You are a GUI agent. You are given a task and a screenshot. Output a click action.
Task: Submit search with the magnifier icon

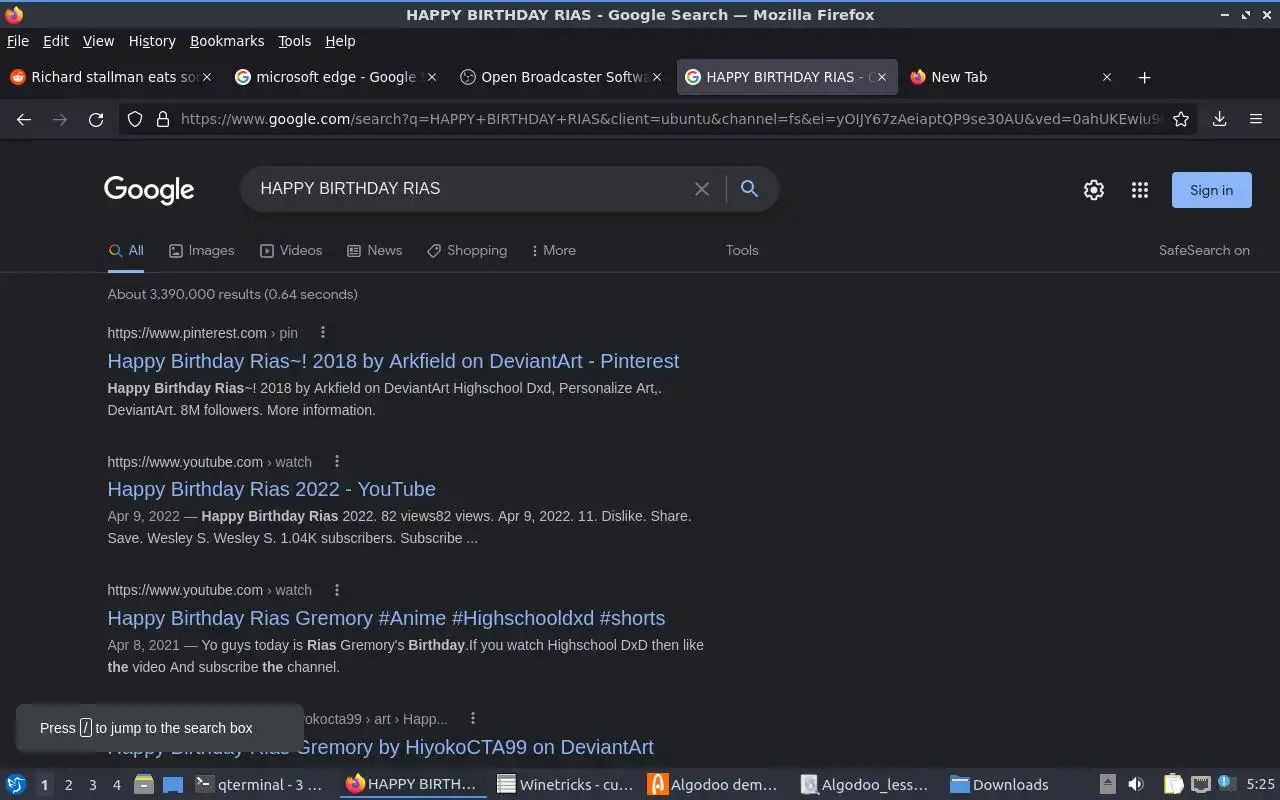coord(749,188)
